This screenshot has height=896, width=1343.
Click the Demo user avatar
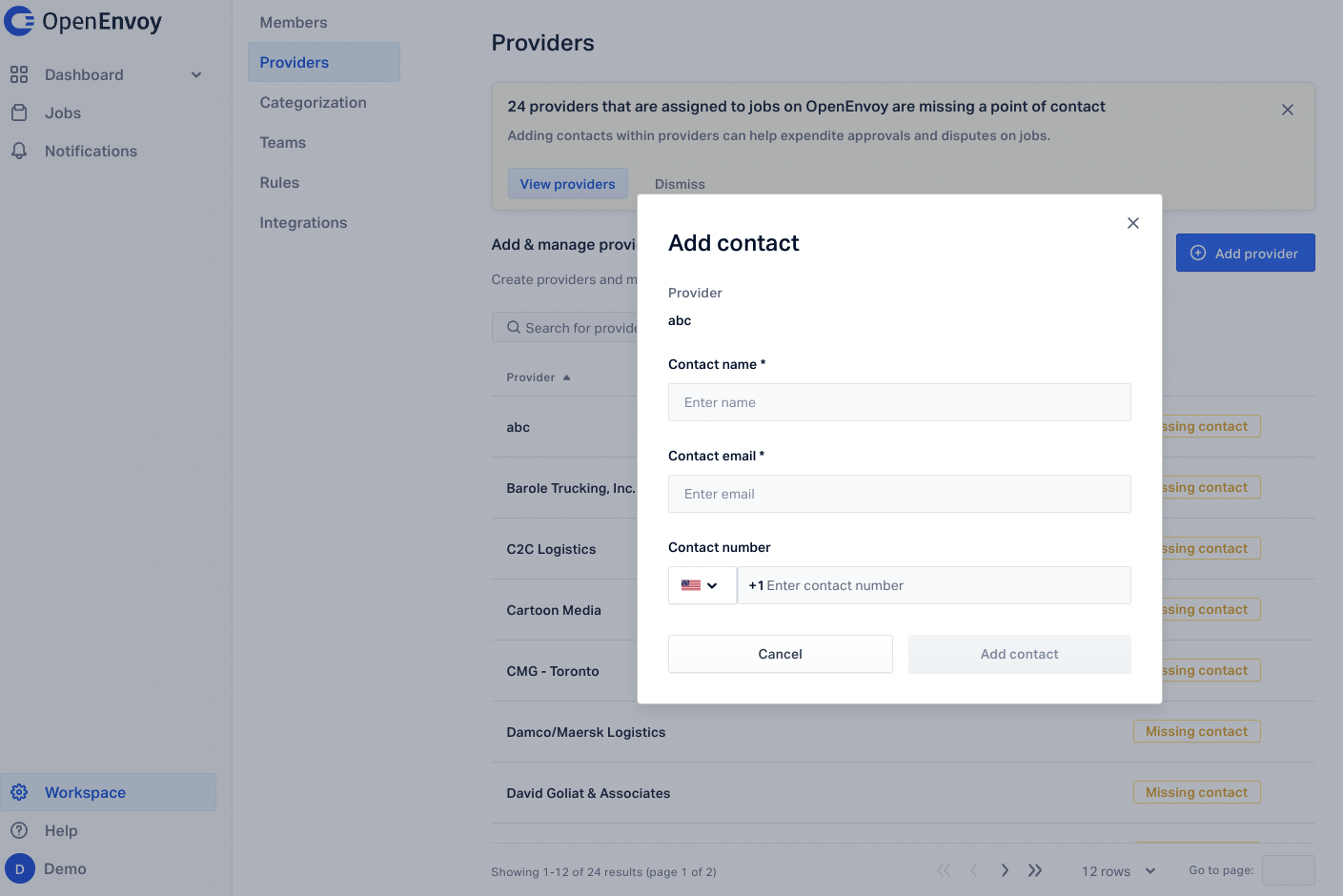pyautogui.click(x=20, y=868)
